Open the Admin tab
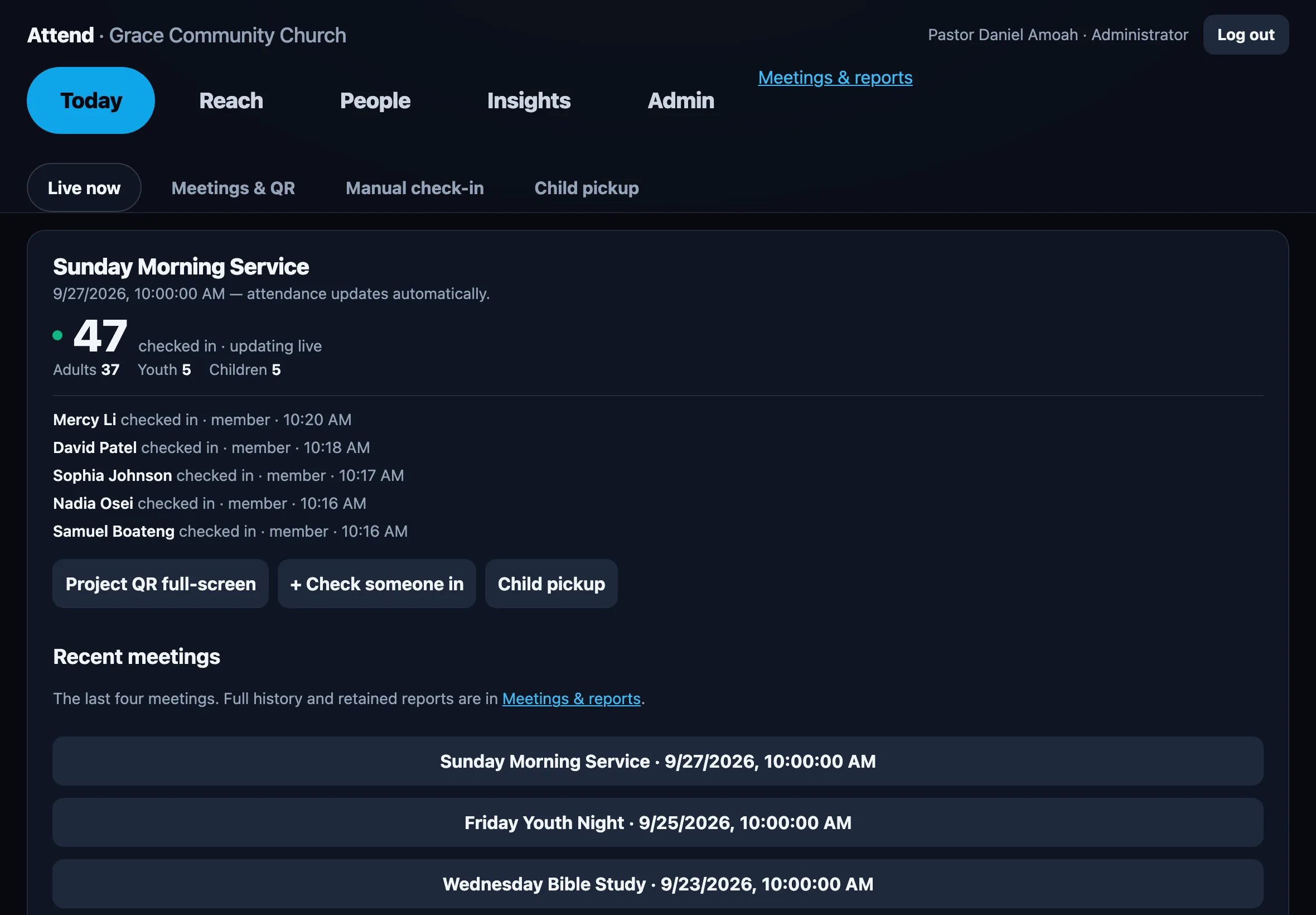The width and height of the screenshot is (1316, 915). click(681, 100)
